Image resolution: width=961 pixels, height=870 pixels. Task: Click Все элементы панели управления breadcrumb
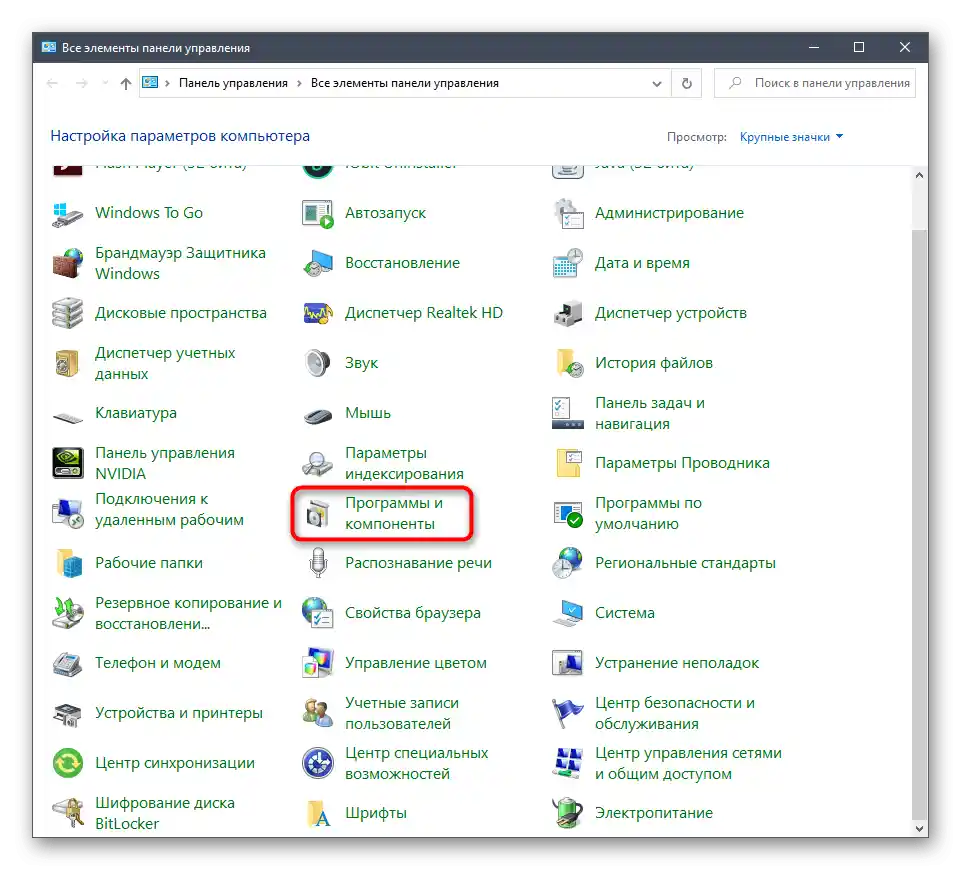405,83
